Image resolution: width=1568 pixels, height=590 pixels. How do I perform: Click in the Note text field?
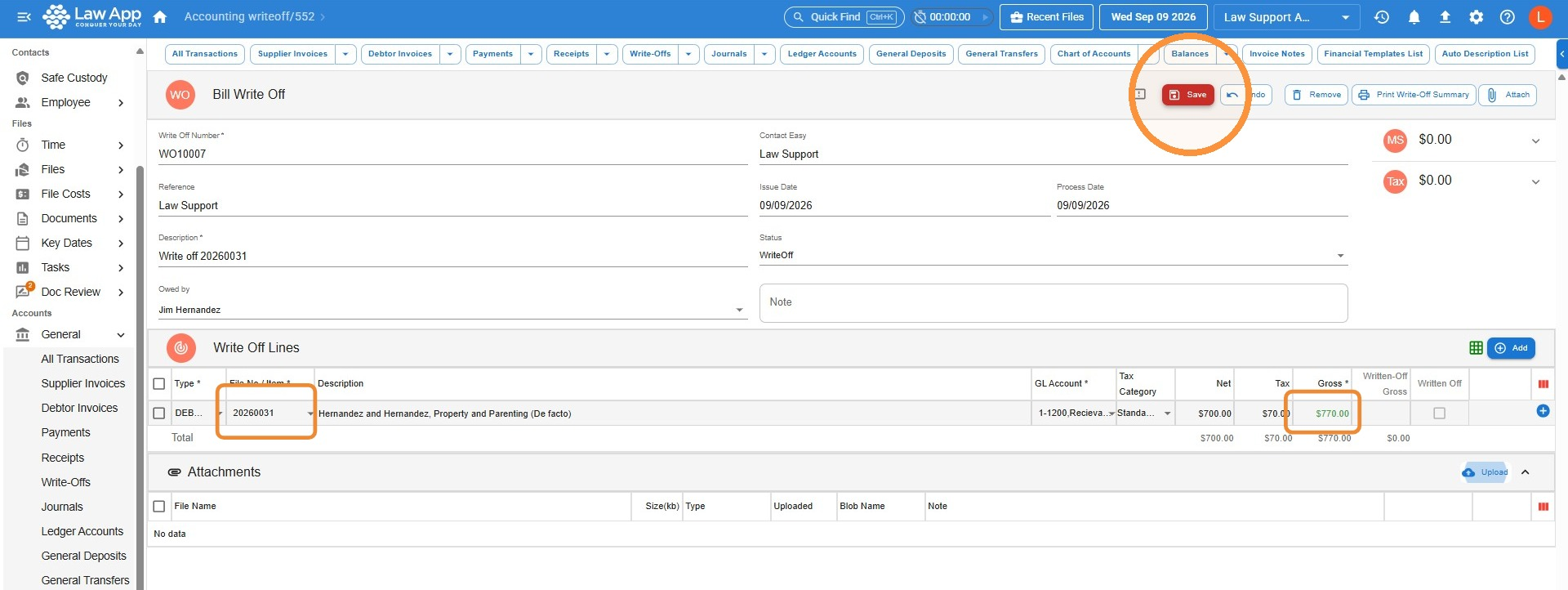pyautogui.click(x=1053, y=303)
